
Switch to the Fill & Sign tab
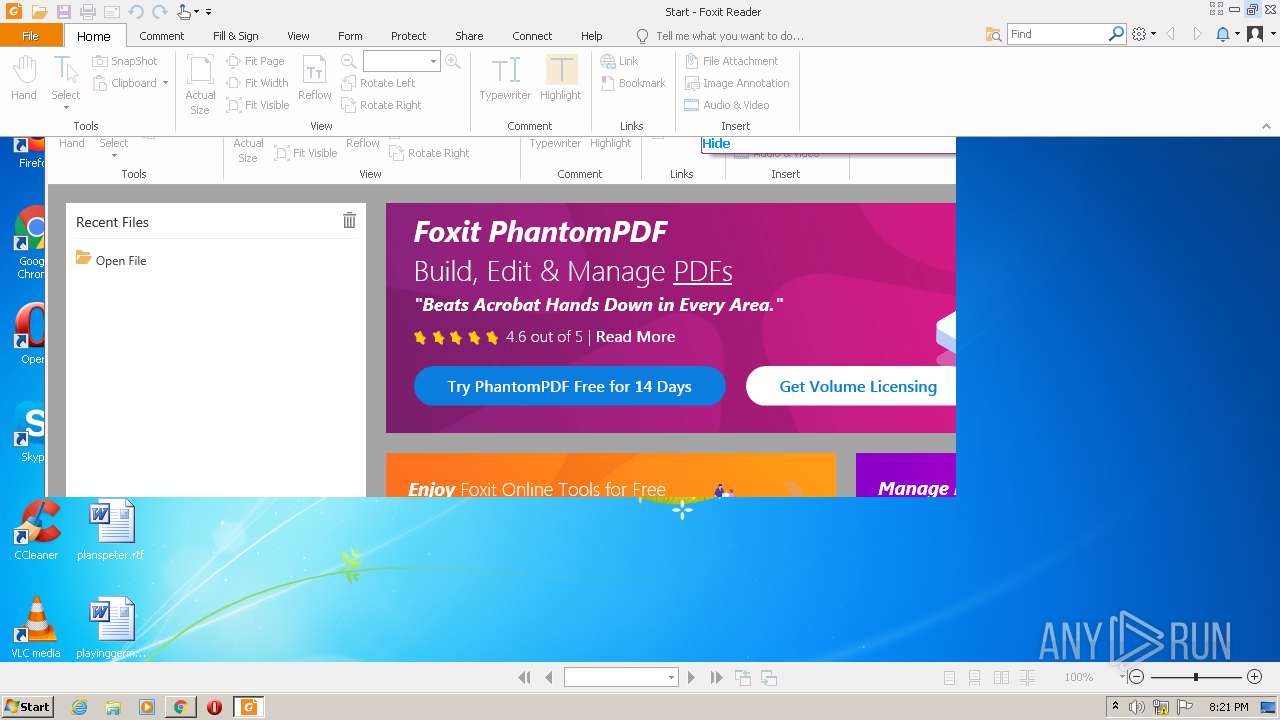(235, 35)
